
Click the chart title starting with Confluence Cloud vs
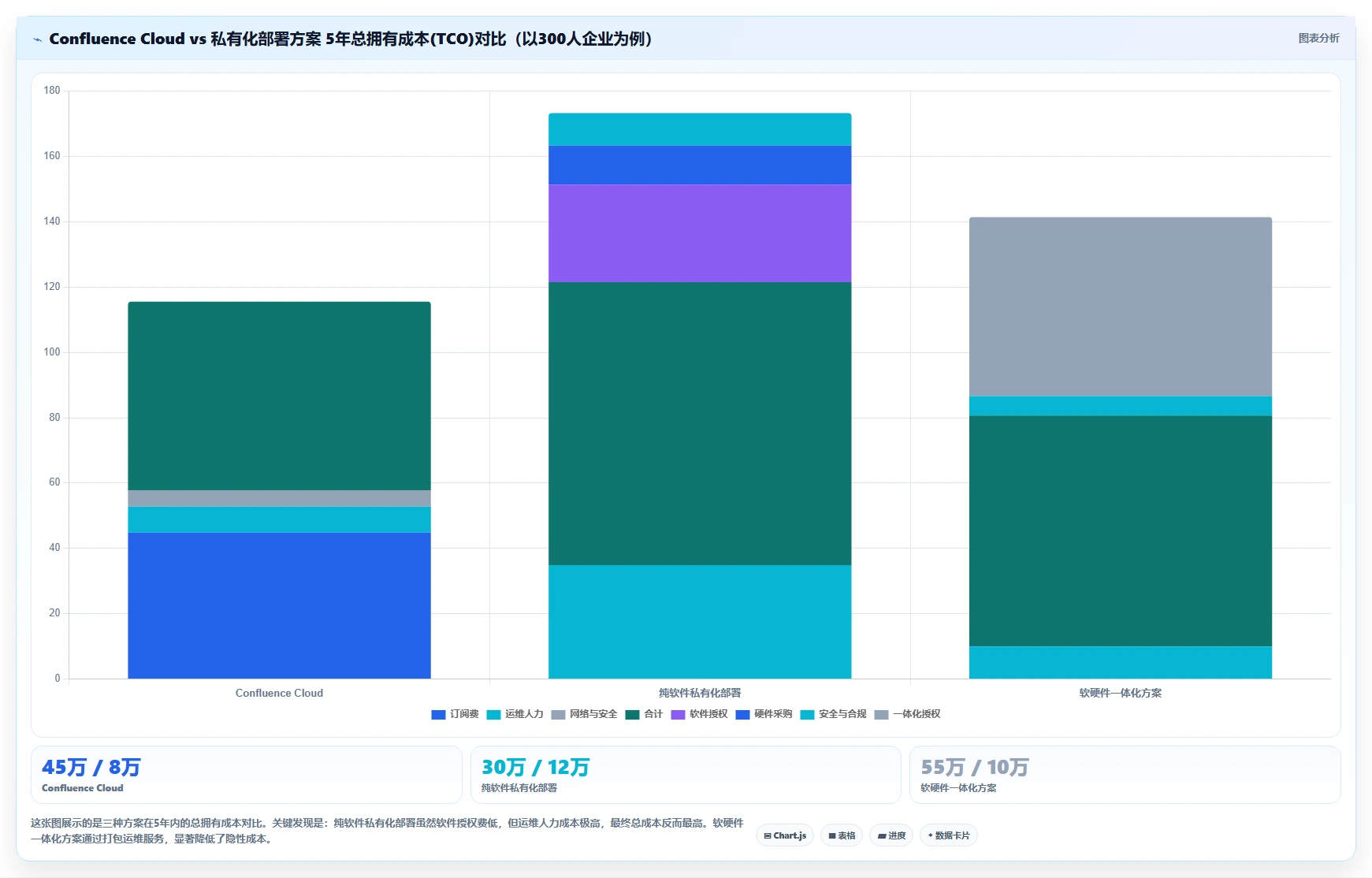coord(351,39)
